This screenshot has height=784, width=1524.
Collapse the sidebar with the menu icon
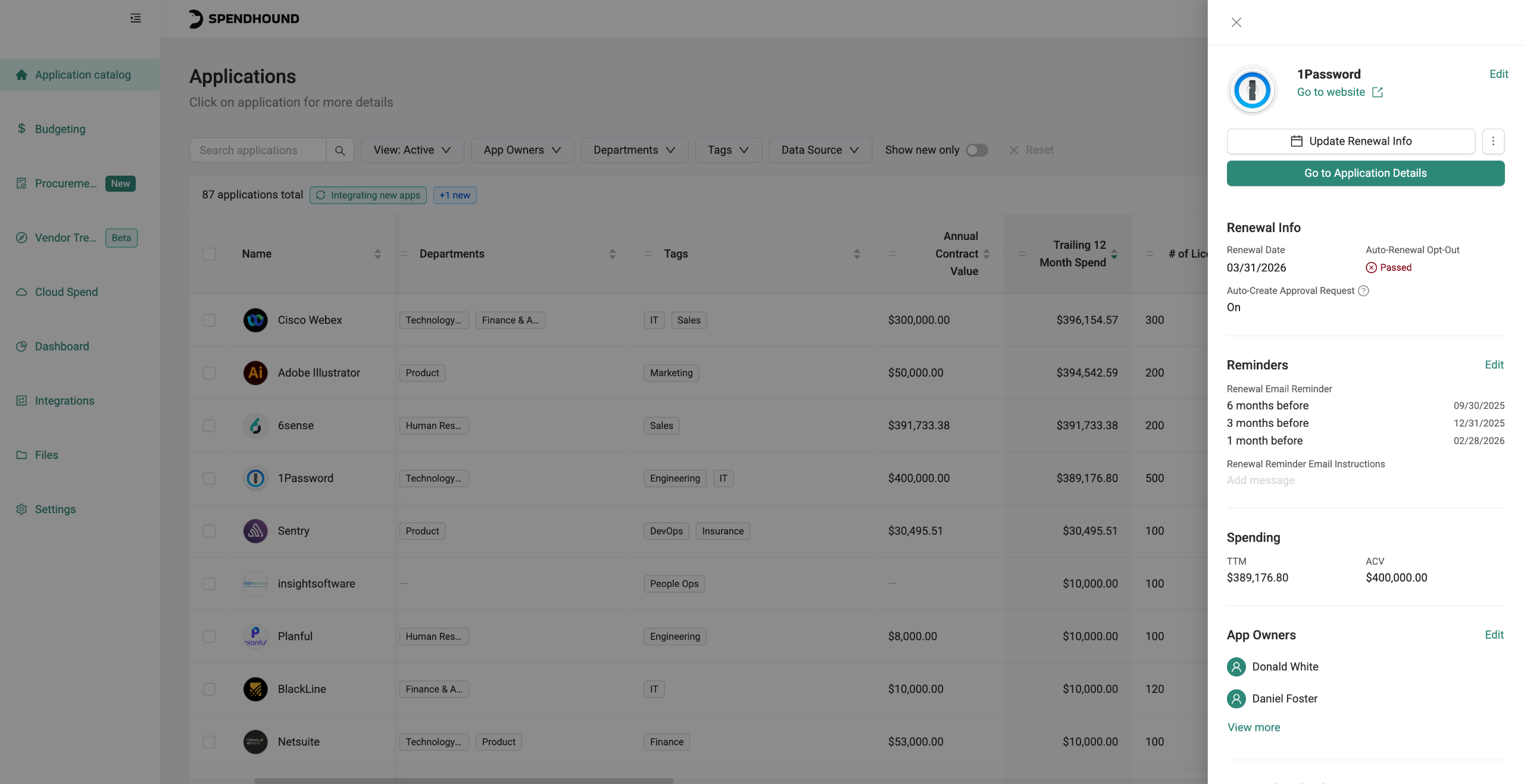coord(136,18)
